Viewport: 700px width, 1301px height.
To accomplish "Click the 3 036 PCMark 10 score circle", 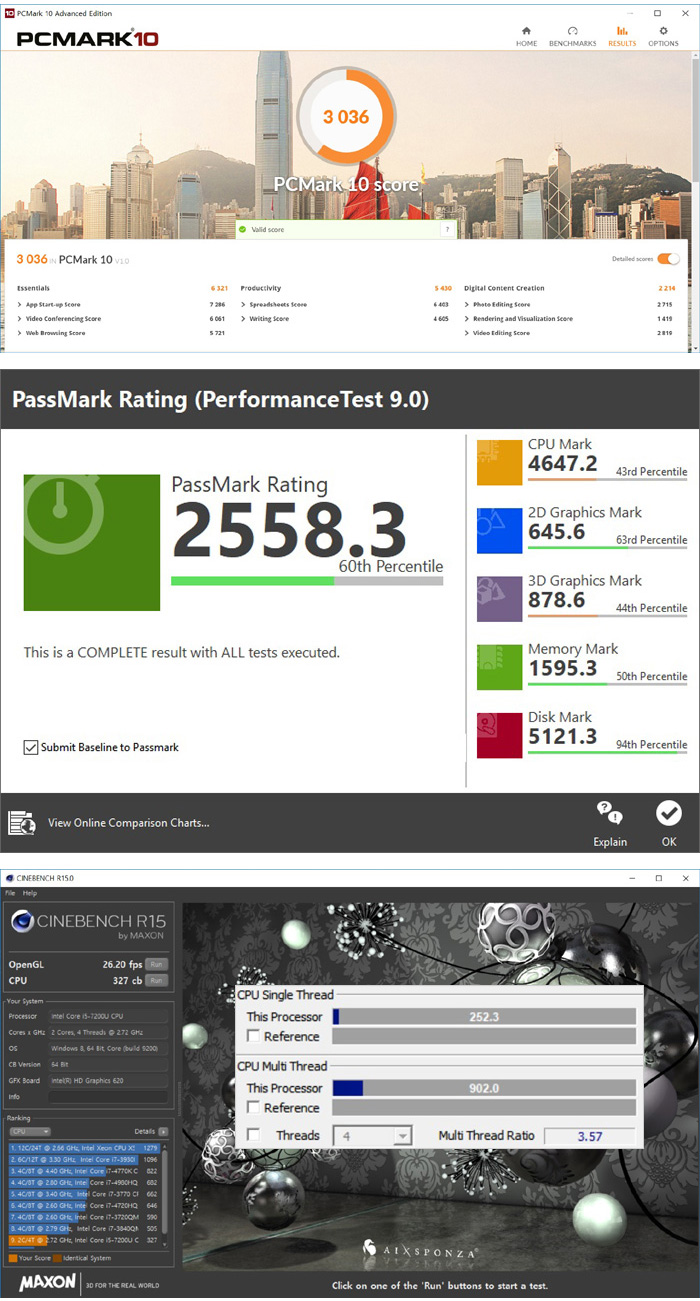I will (x=346, y=117).
